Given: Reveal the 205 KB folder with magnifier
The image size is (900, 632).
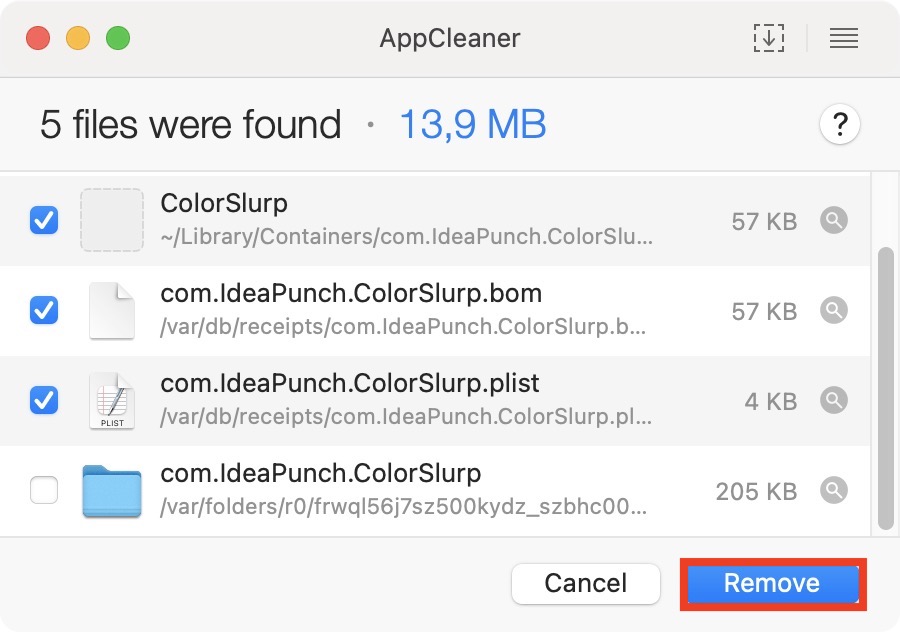Looking at the screenshot, I should click(834, 491).
